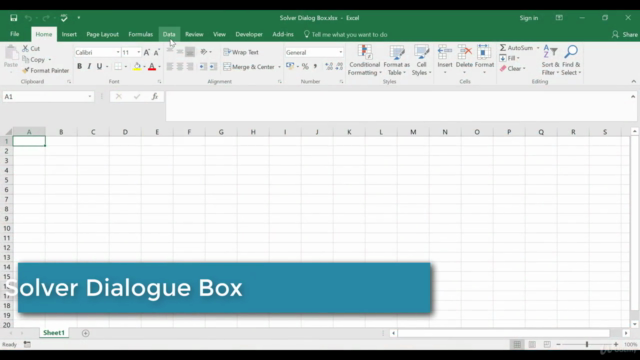Toggle Italic formatting
Screen dimensions: 640x360
coord(89,67)
